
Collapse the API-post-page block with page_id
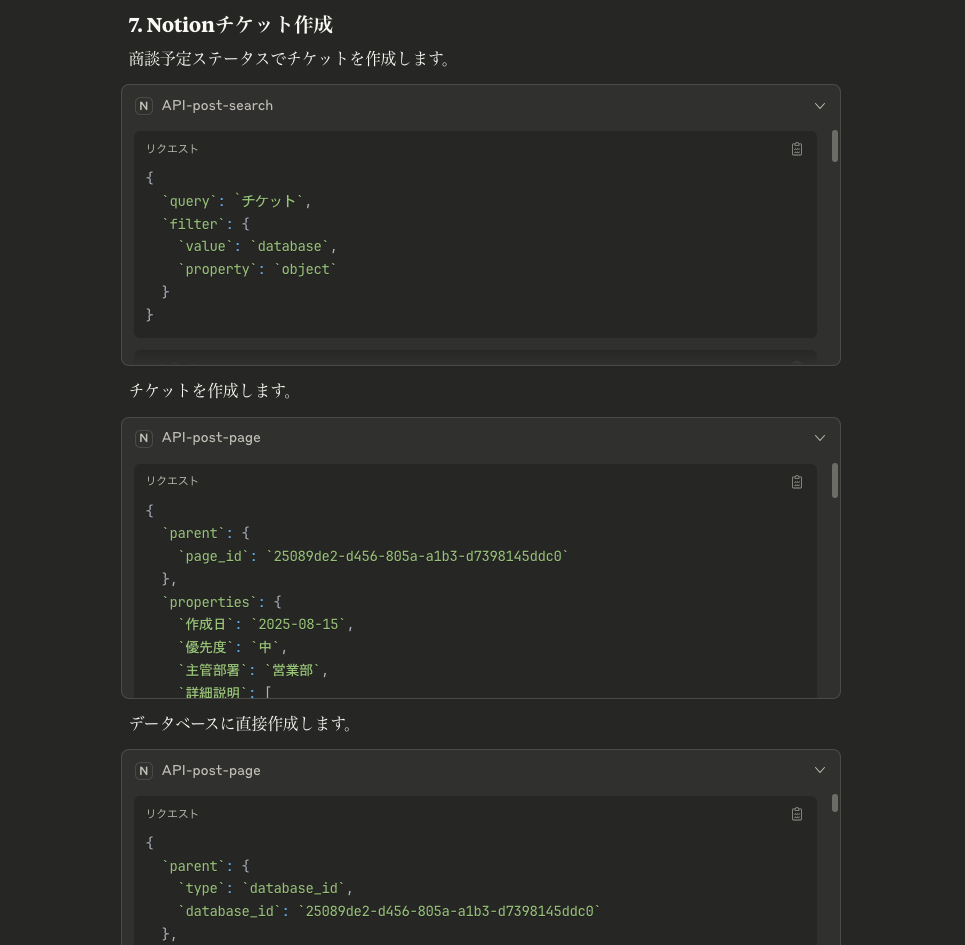point(820,438)
